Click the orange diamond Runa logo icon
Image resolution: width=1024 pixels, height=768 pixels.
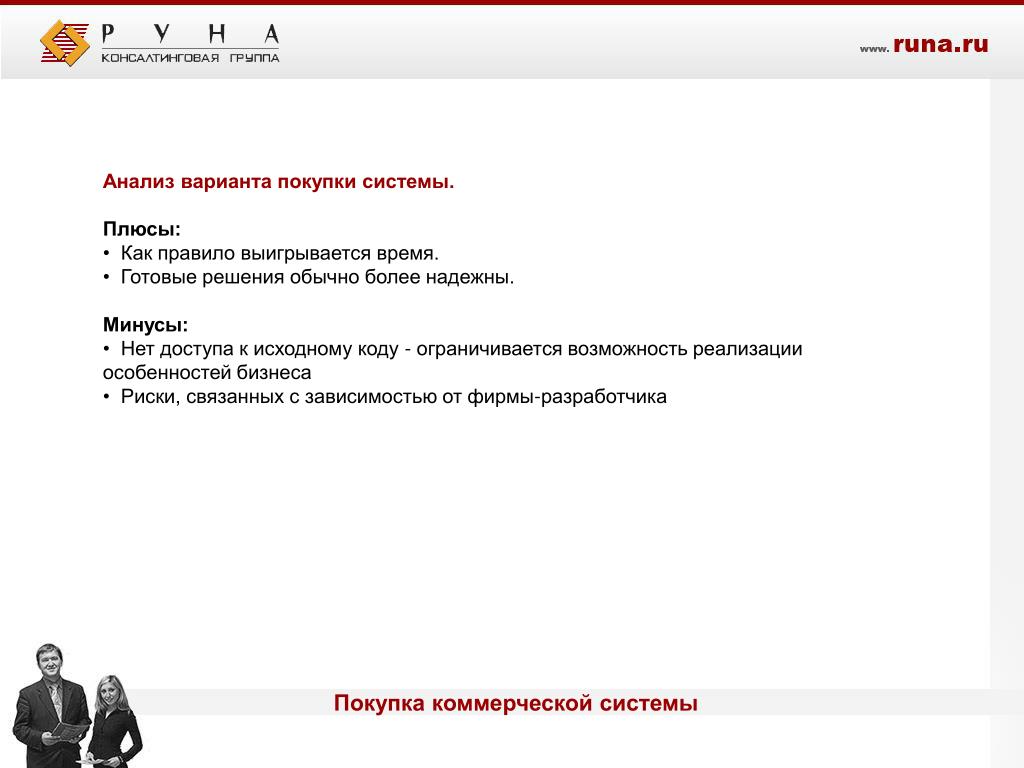65,42
